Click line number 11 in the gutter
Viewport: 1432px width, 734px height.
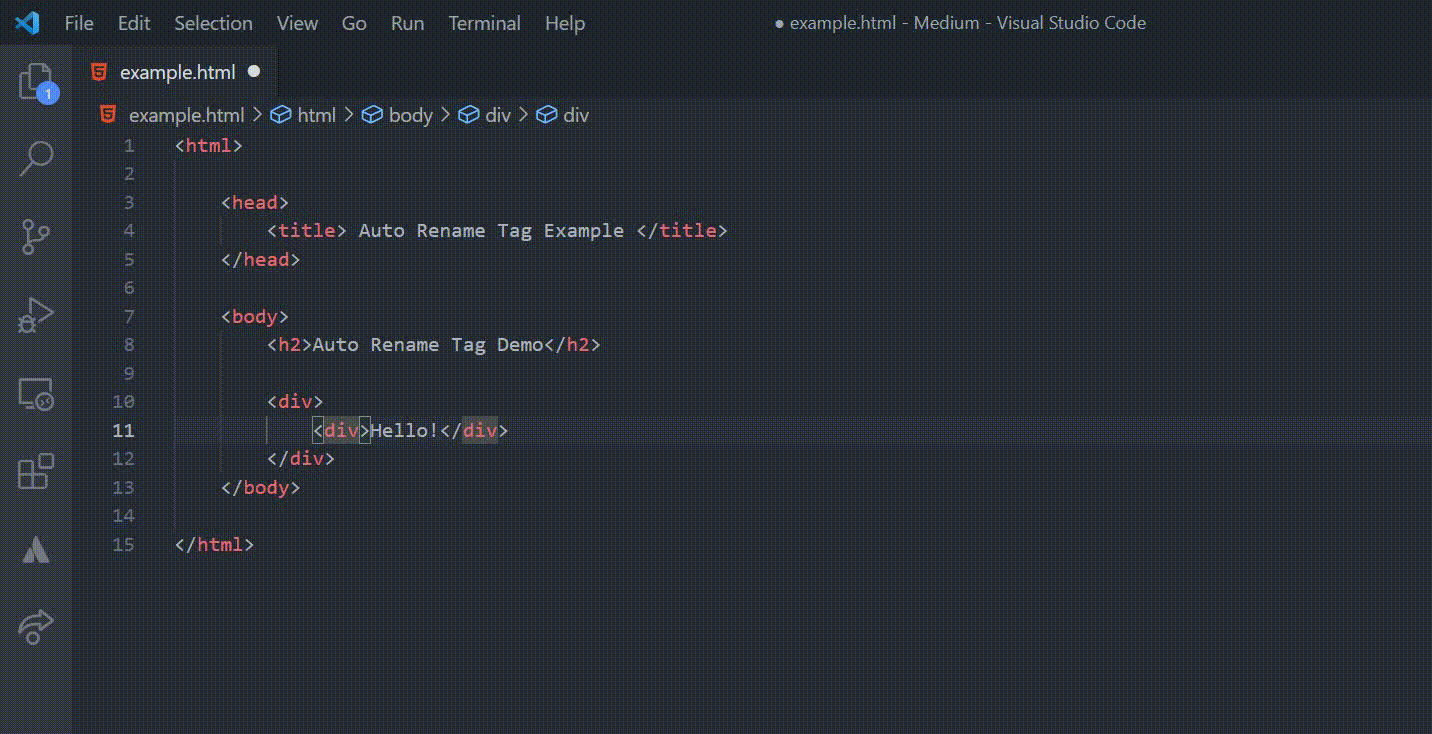(x=123, y=431)
